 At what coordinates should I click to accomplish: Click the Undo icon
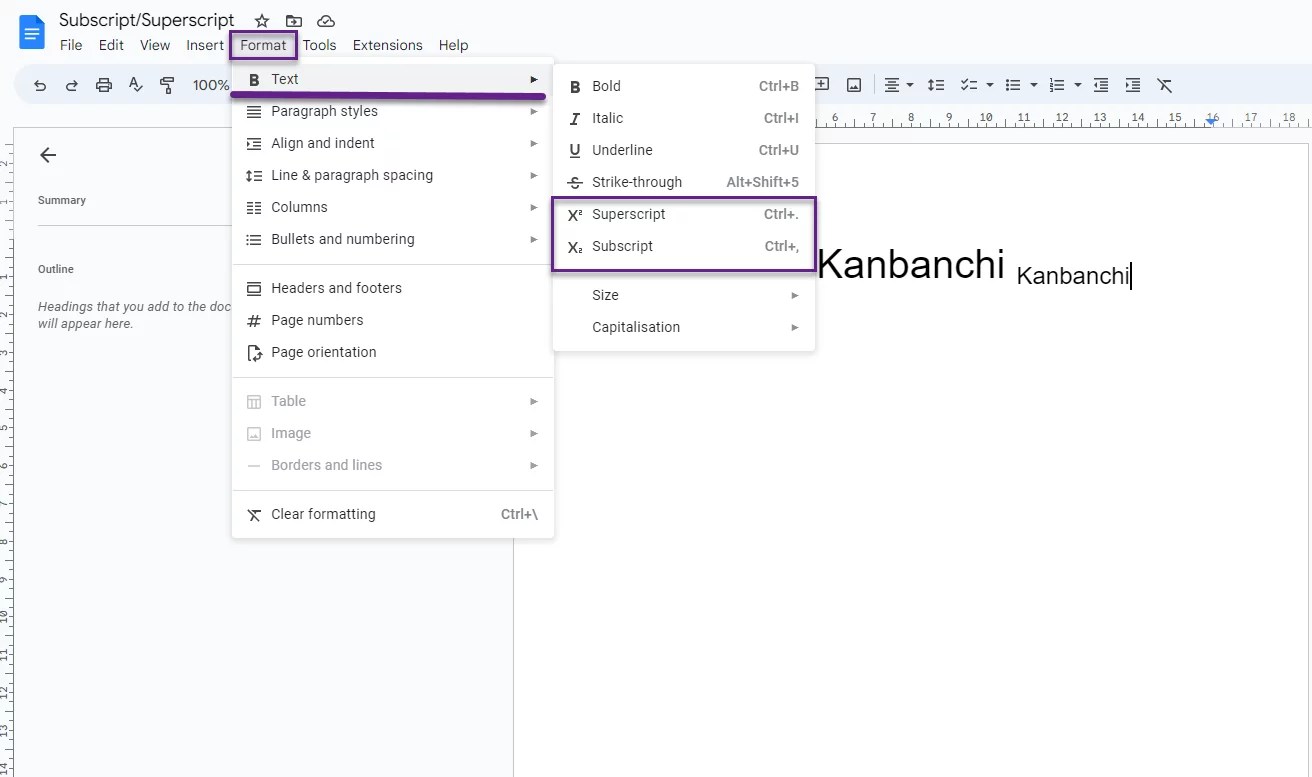(x=40, y=85)
